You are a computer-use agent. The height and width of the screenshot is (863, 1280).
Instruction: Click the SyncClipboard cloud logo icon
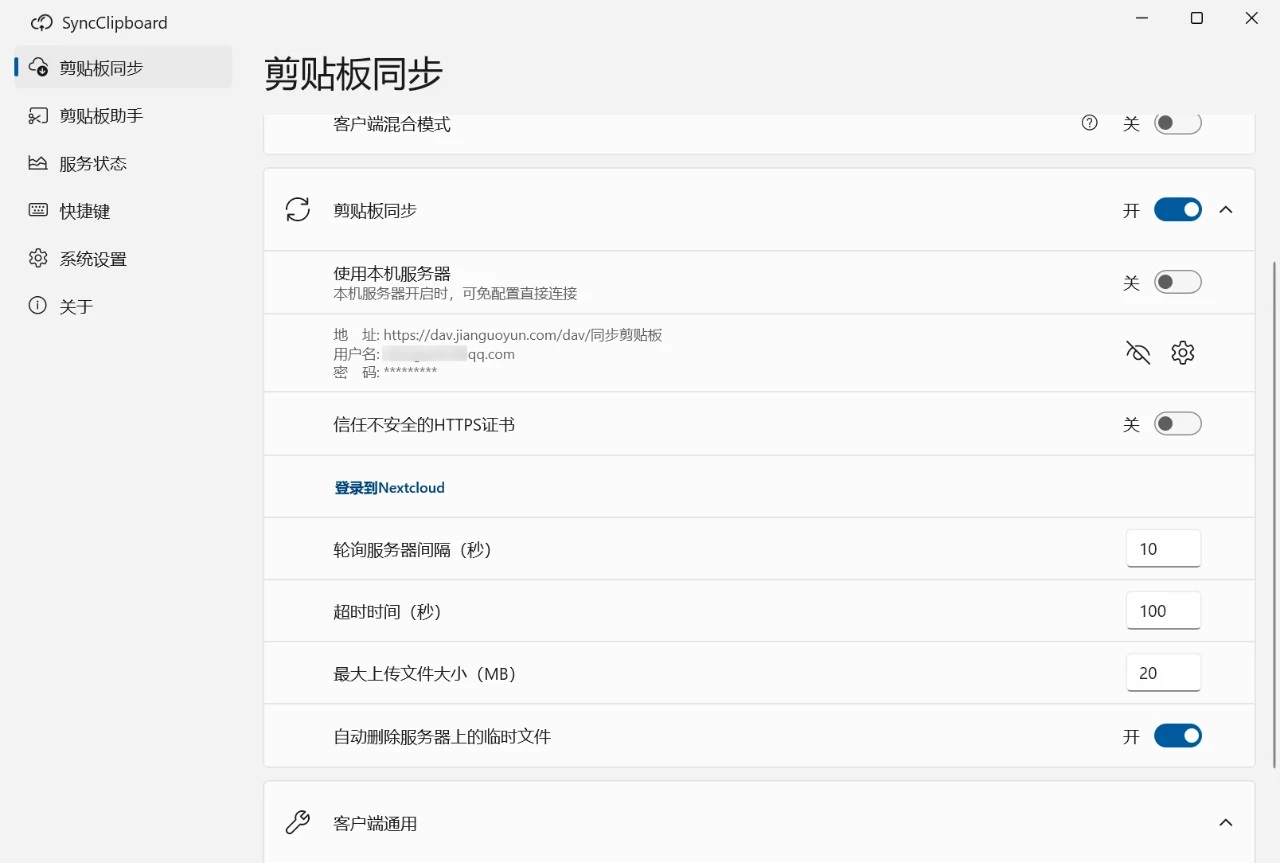point(42,22)
